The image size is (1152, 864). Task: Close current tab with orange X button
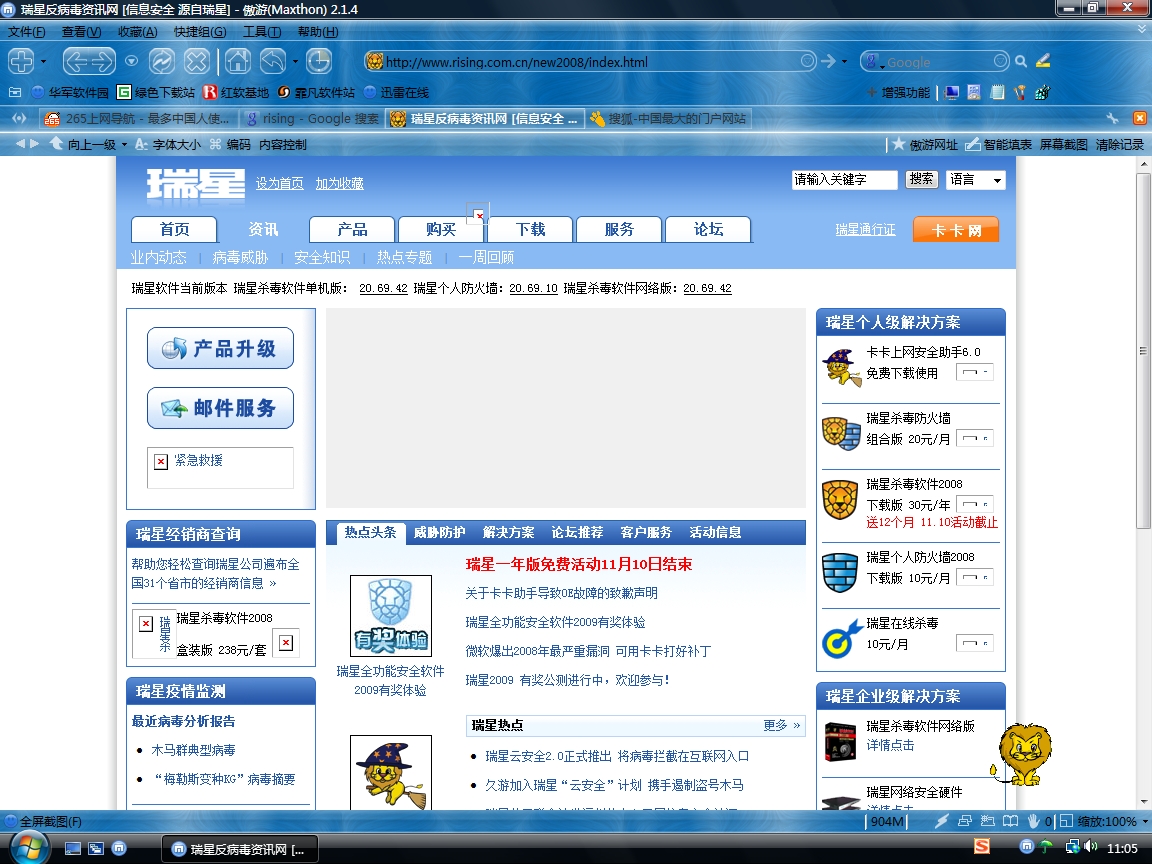pyautogui.click(x=1140, y=118)
